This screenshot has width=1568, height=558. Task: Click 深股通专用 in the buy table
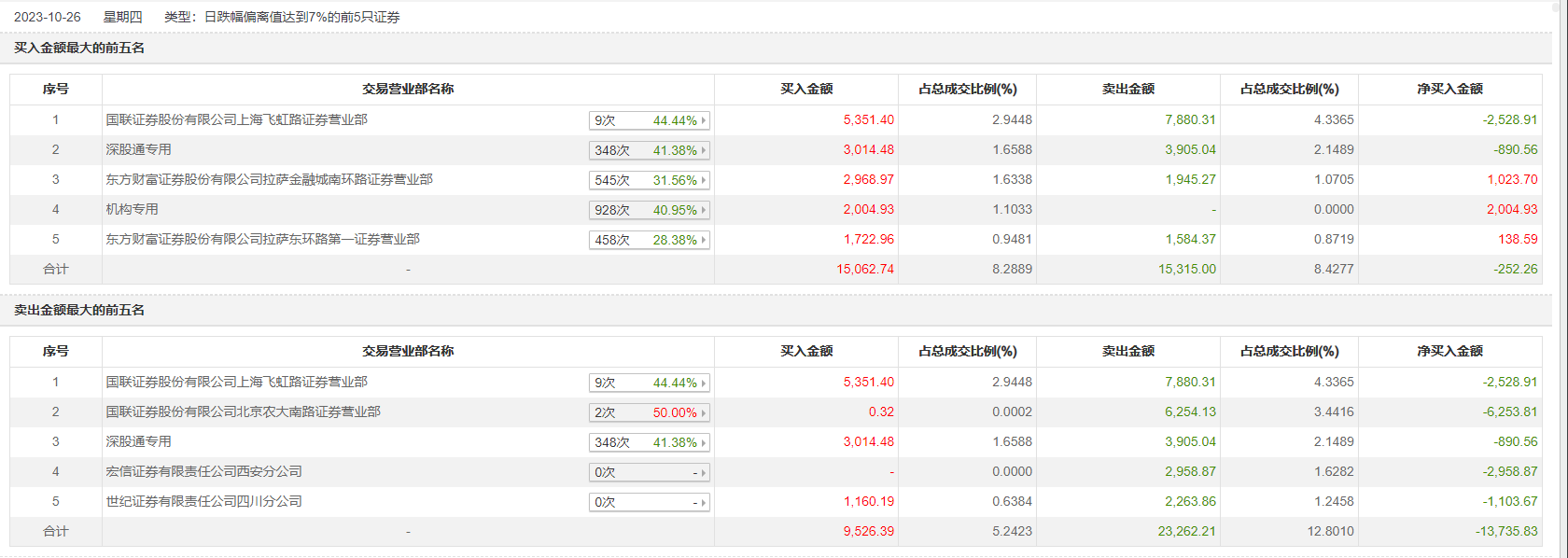coord(138,149)
